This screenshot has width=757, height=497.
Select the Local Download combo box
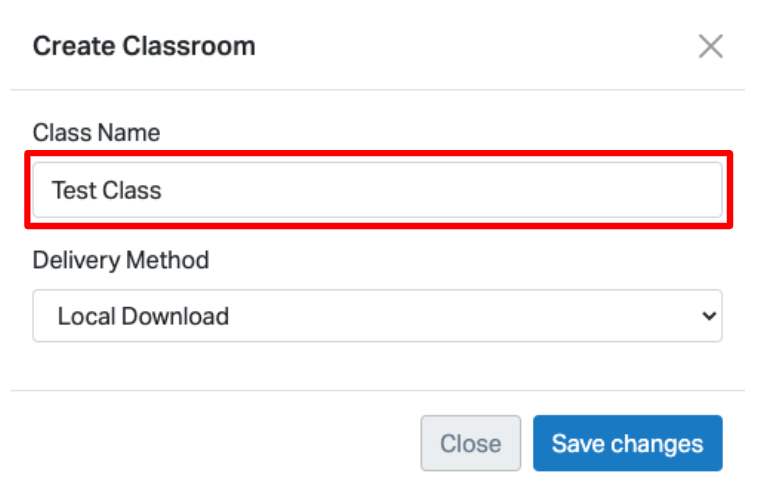(377, 316)
